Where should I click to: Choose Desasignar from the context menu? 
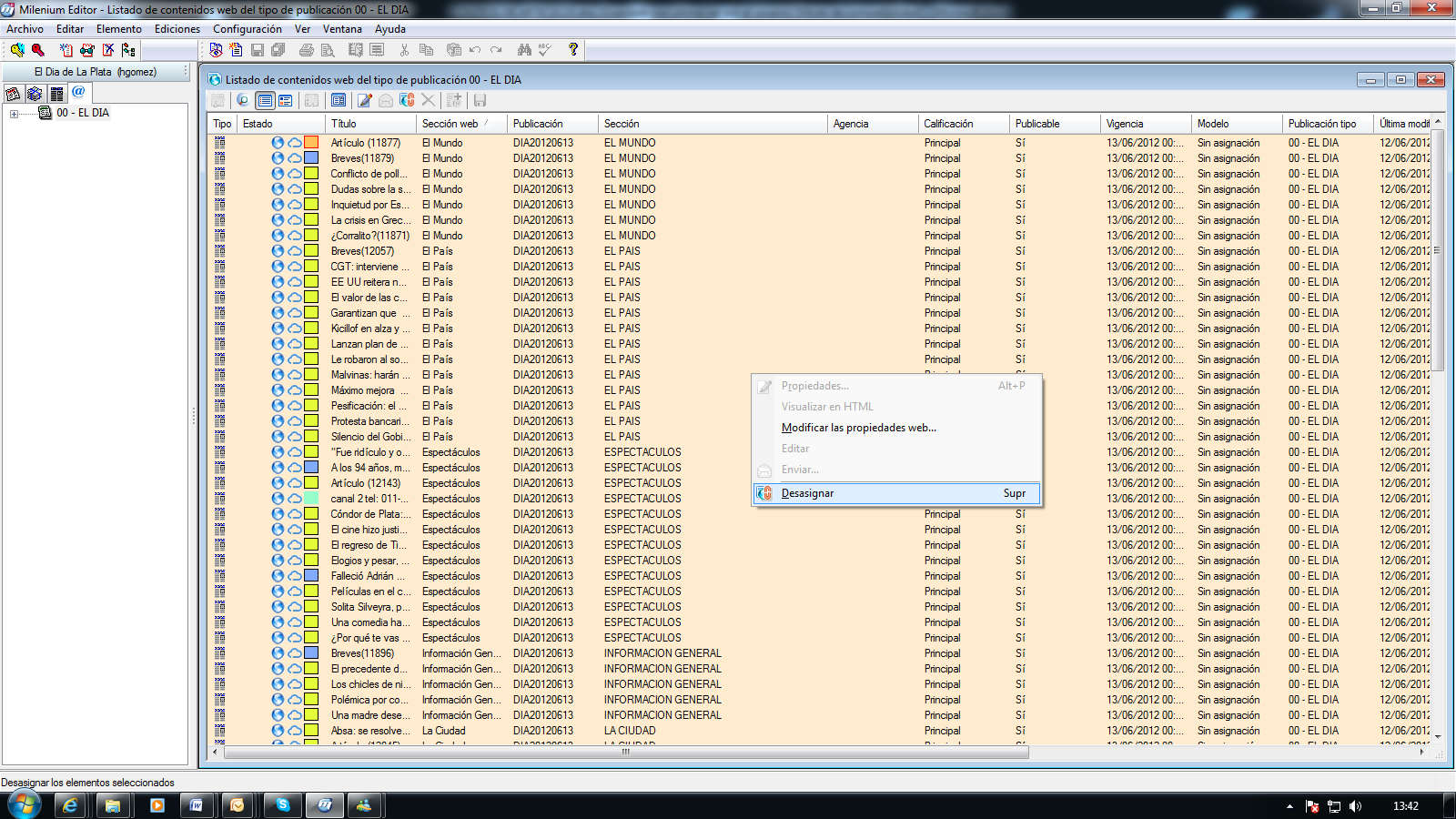point(806,492)
